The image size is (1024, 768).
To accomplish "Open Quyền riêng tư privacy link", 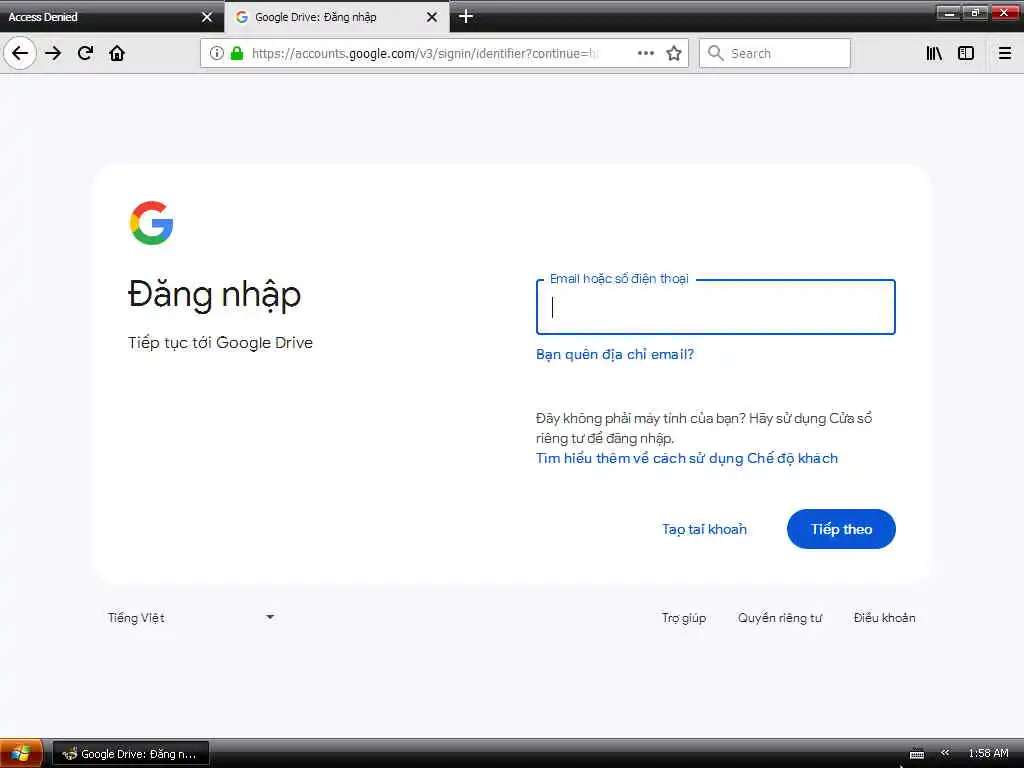I will tap(780, 618).
